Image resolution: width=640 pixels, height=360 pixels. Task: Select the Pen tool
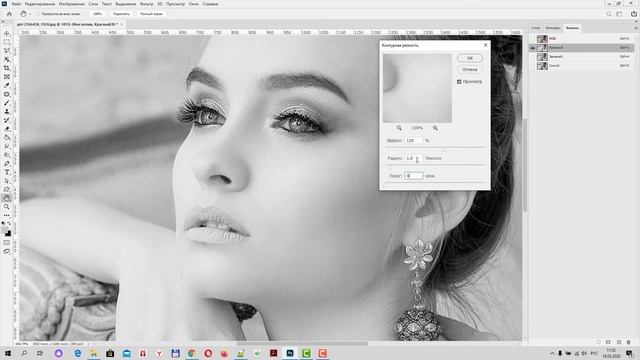pos(7,163)
